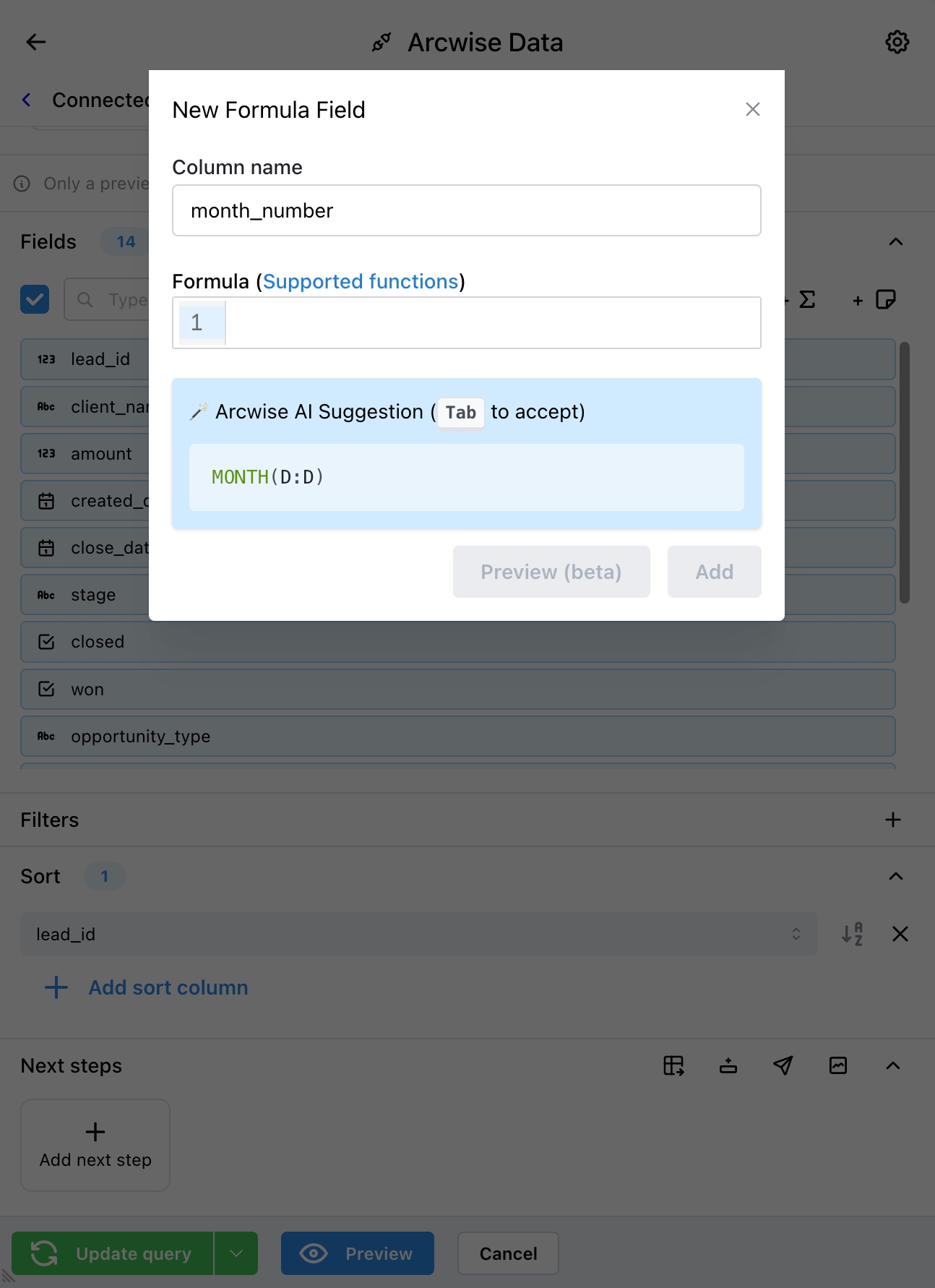This screenshot has width=935, height=1288.
Task: Click the settings gear icon
Action: [x=897, y=42]
